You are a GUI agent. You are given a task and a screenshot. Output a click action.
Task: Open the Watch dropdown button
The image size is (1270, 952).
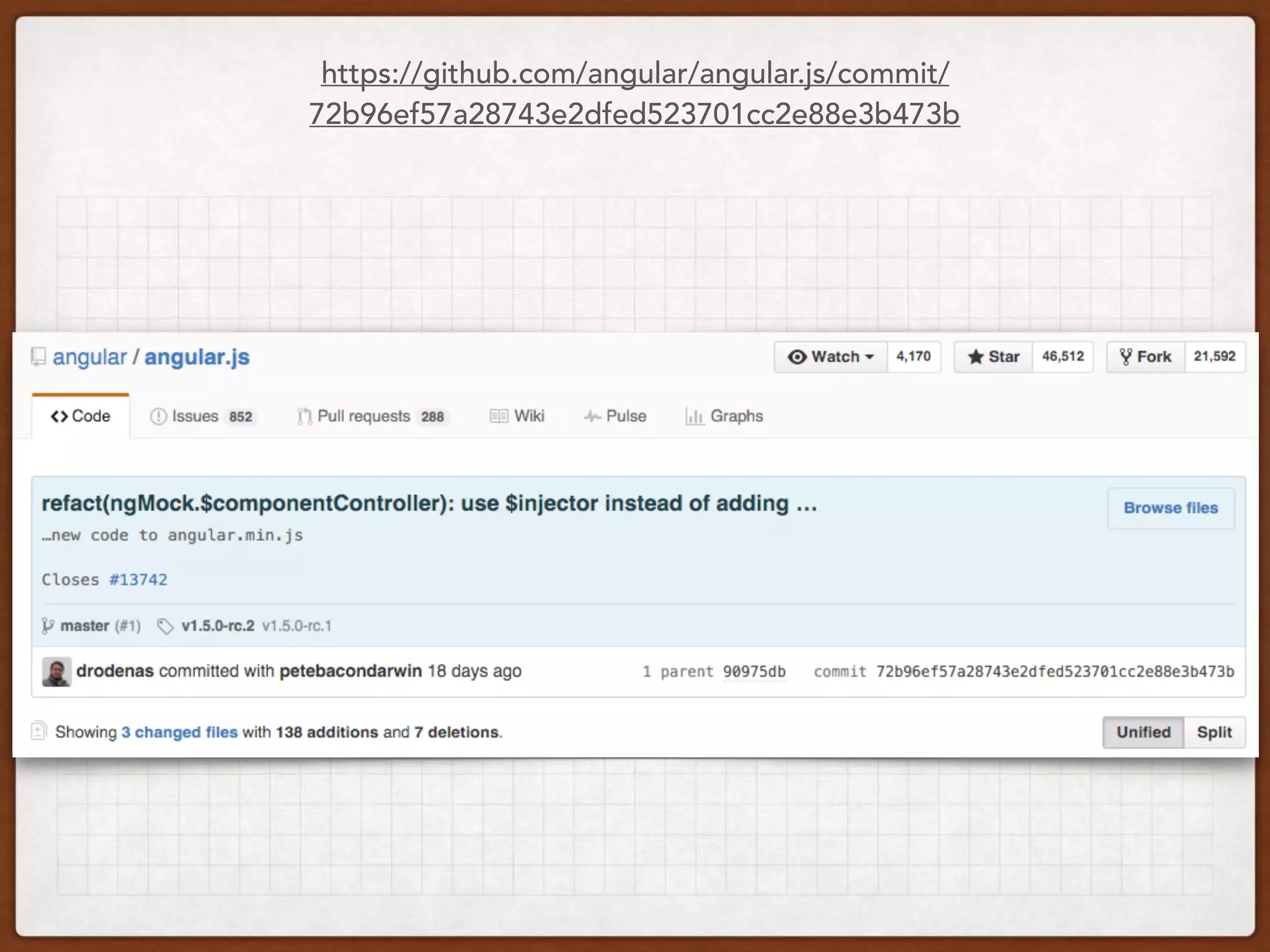click(831, 356)
